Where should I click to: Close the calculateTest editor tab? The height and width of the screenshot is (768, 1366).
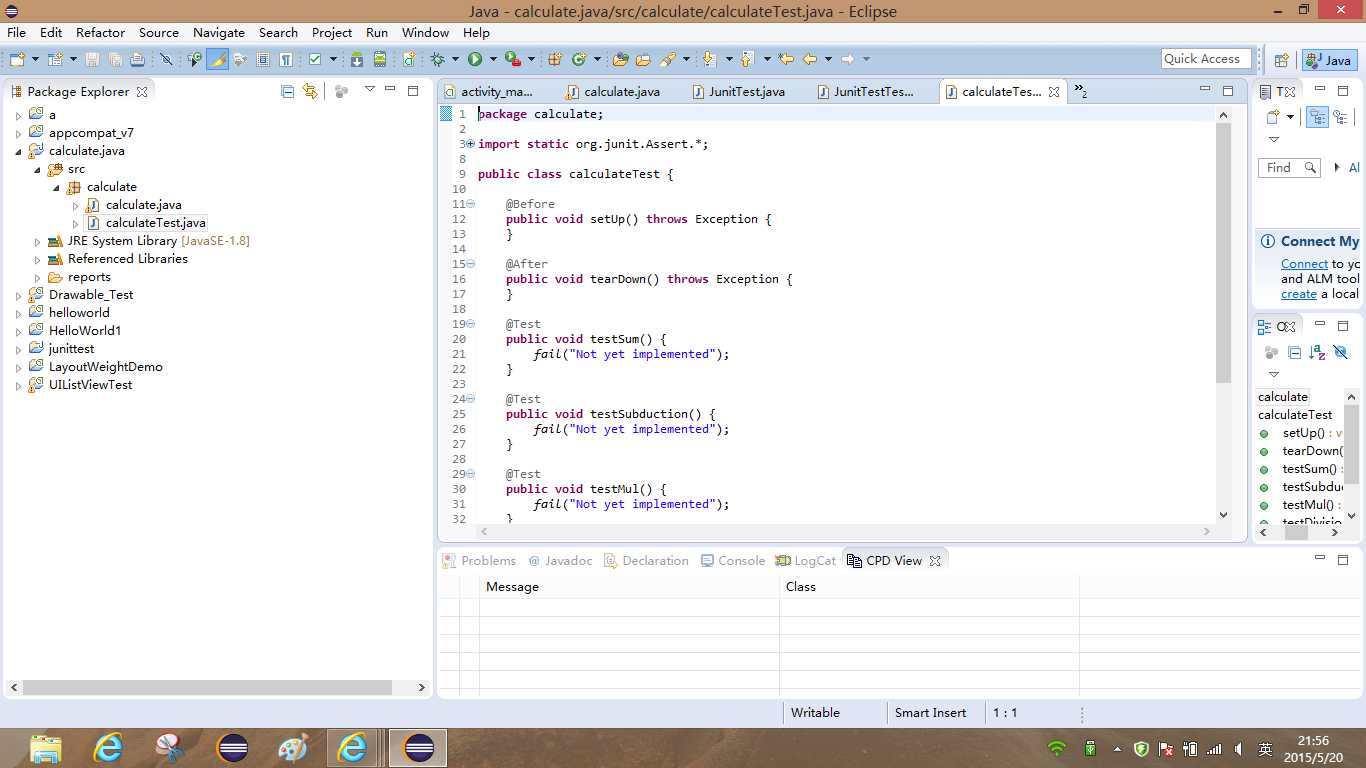click(x=1054, y=92)
